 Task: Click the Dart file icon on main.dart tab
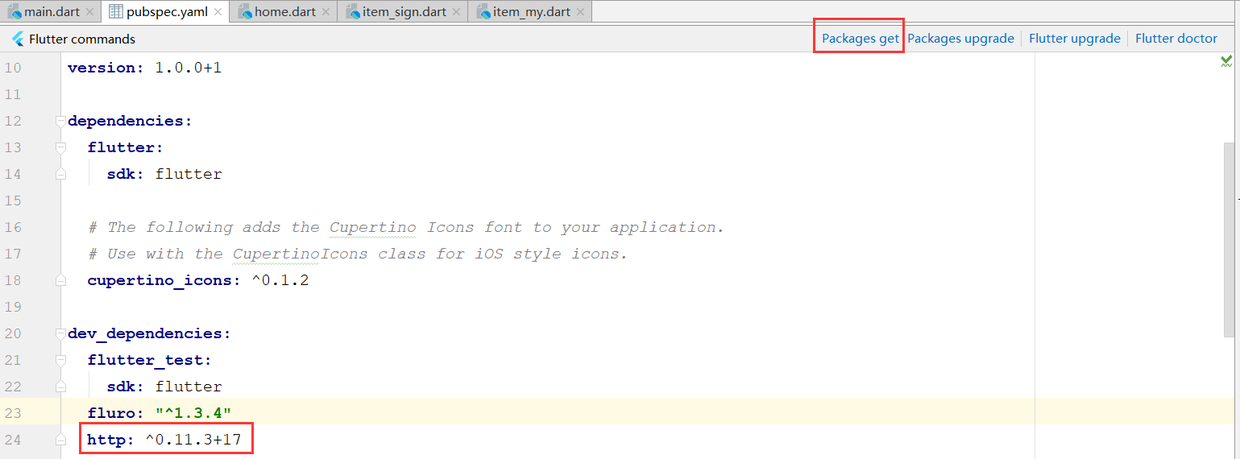[x=15, y=12]
